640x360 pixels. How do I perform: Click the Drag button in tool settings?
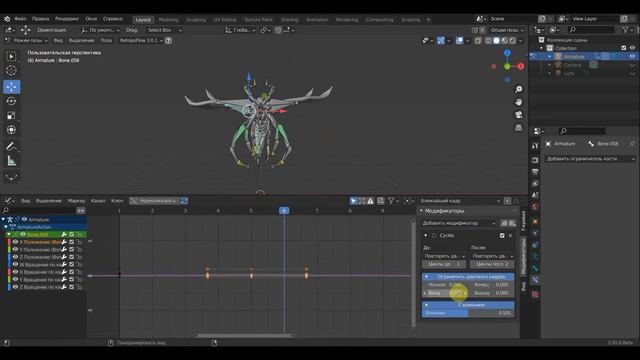pyautogui.click(x=131, y=30)
